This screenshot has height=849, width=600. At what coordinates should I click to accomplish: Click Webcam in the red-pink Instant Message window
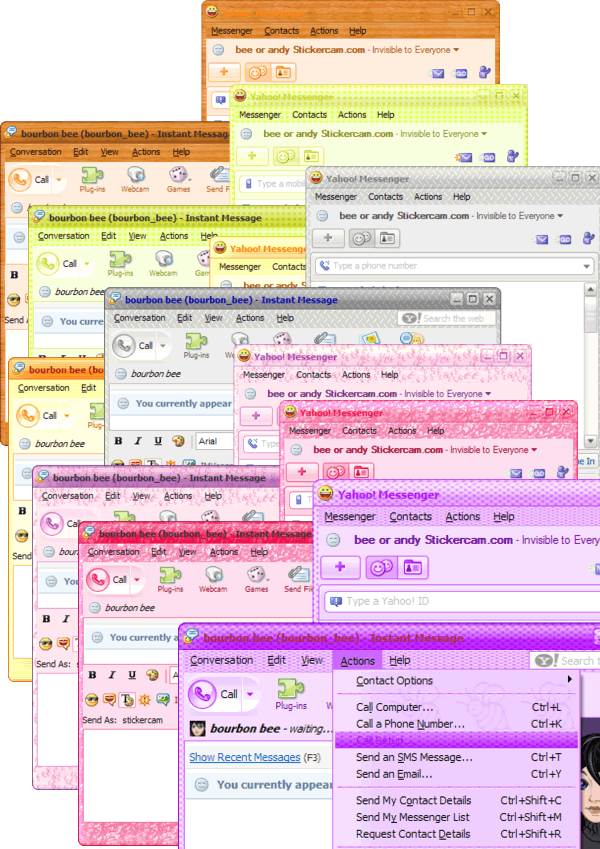point(213,579)
